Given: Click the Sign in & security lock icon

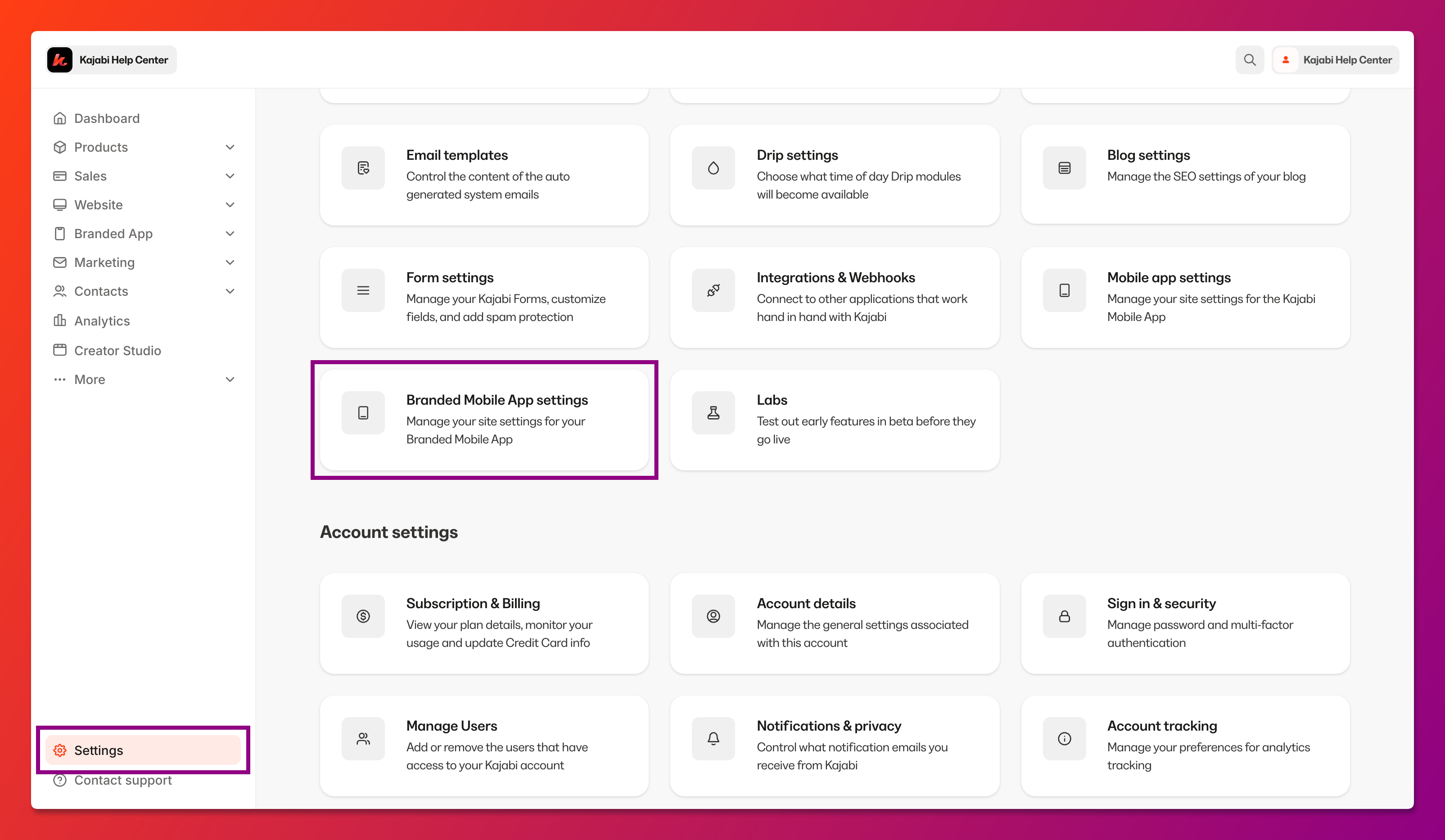Looking at the screenshot, I should 1064,616.
